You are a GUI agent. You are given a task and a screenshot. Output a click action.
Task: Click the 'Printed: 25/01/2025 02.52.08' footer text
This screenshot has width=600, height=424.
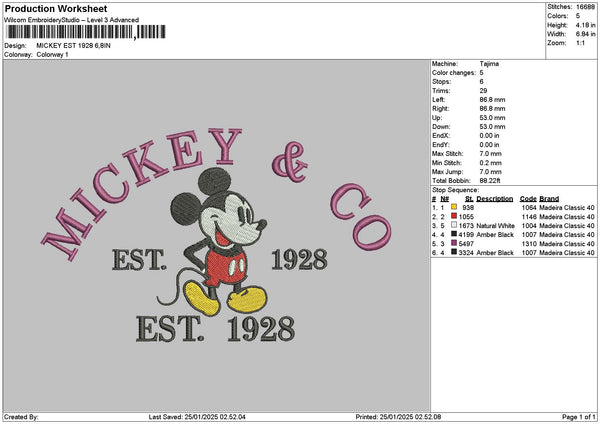pos(398,417)
